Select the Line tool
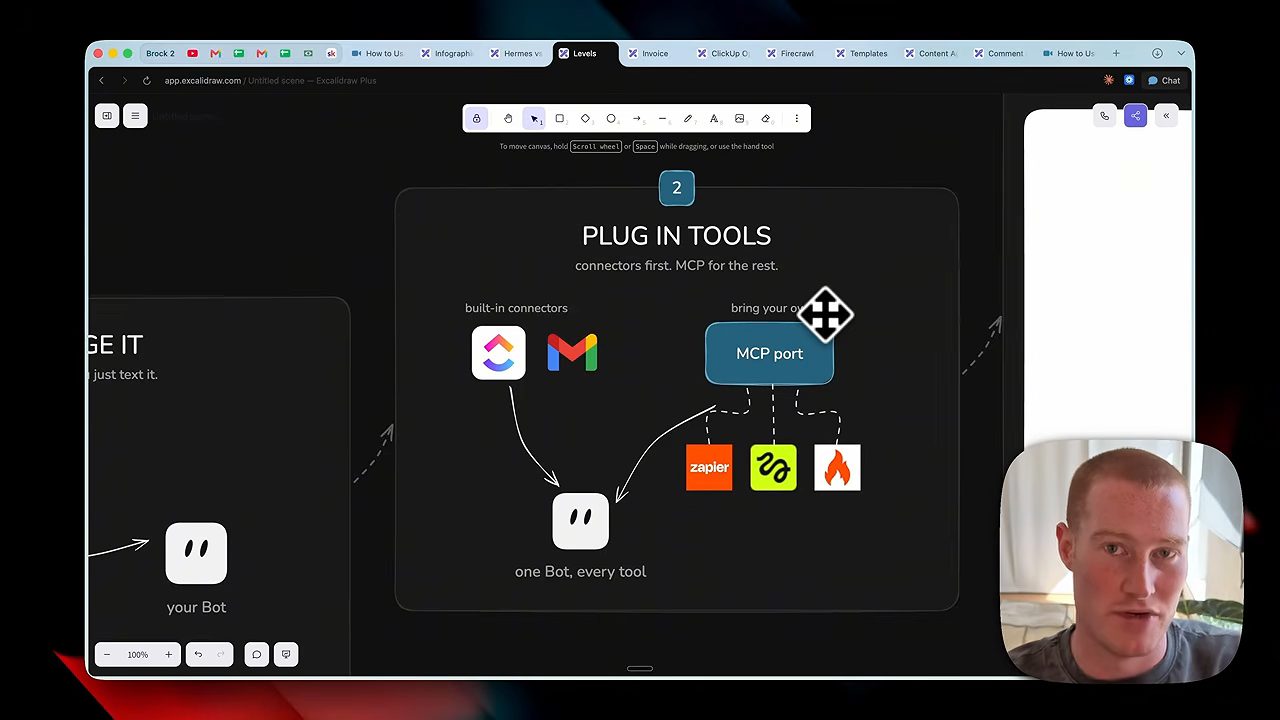 pos(662,118)
